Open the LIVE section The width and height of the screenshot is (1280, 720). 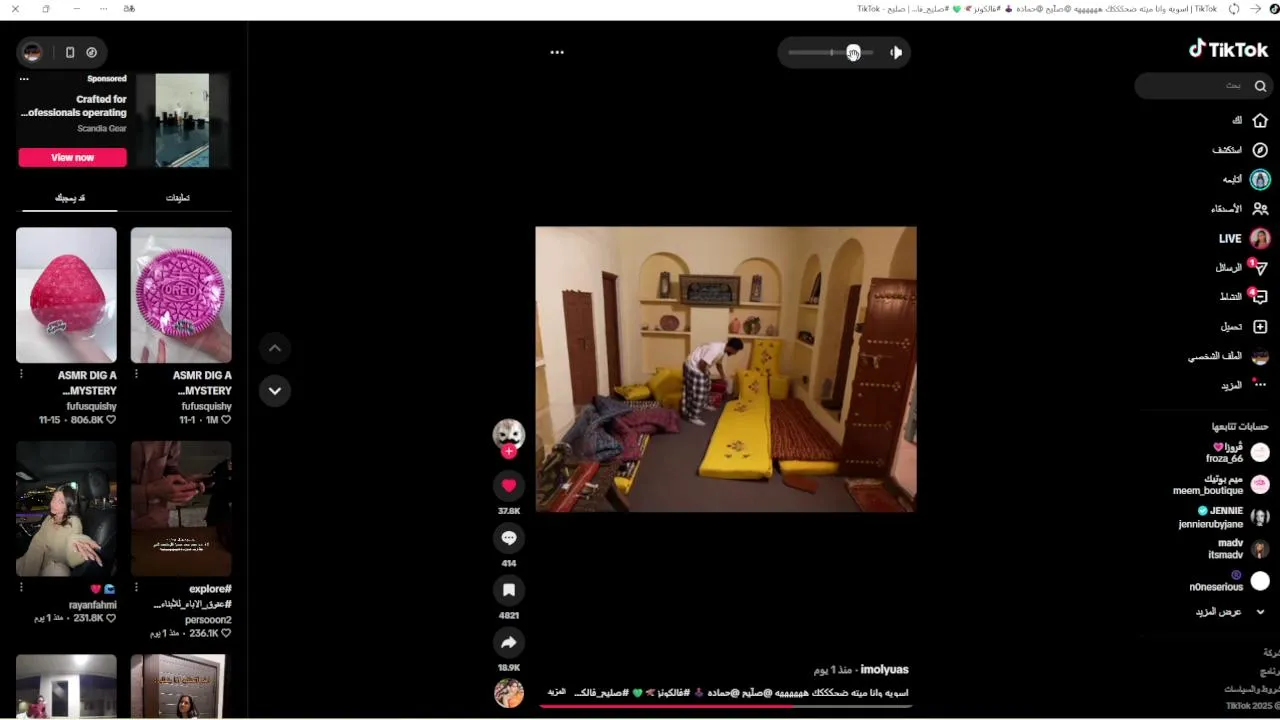click(1244, 238)
